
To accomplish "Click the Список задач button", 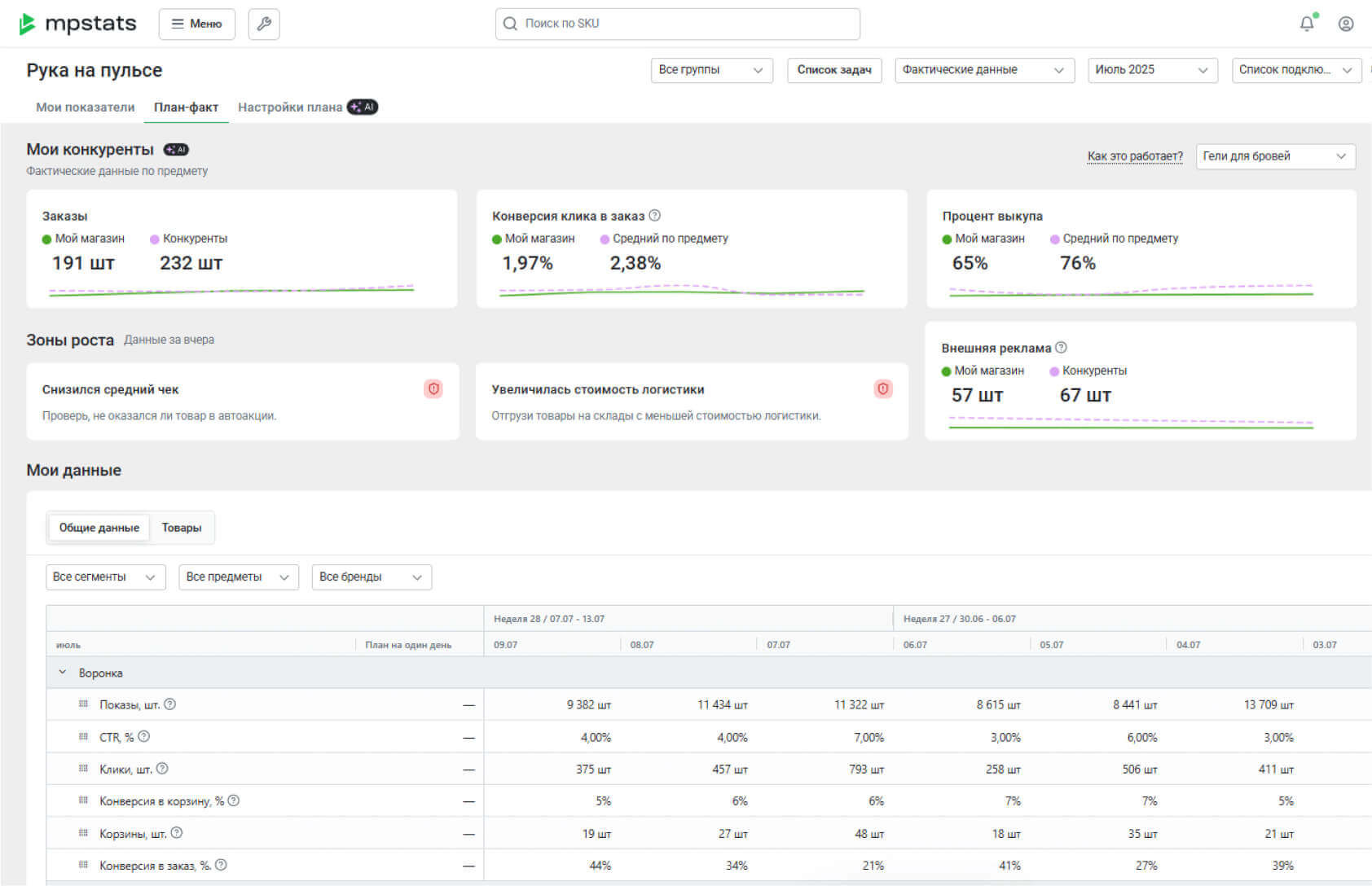I will 833,70.
